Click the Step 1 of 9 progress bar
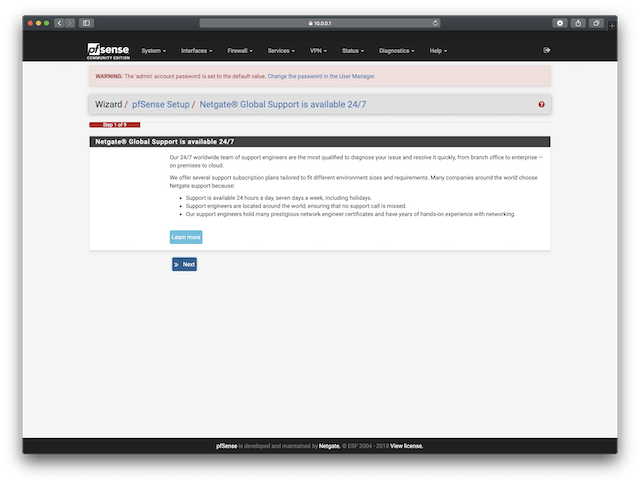The image size is (640, 484). click(115, 125)
